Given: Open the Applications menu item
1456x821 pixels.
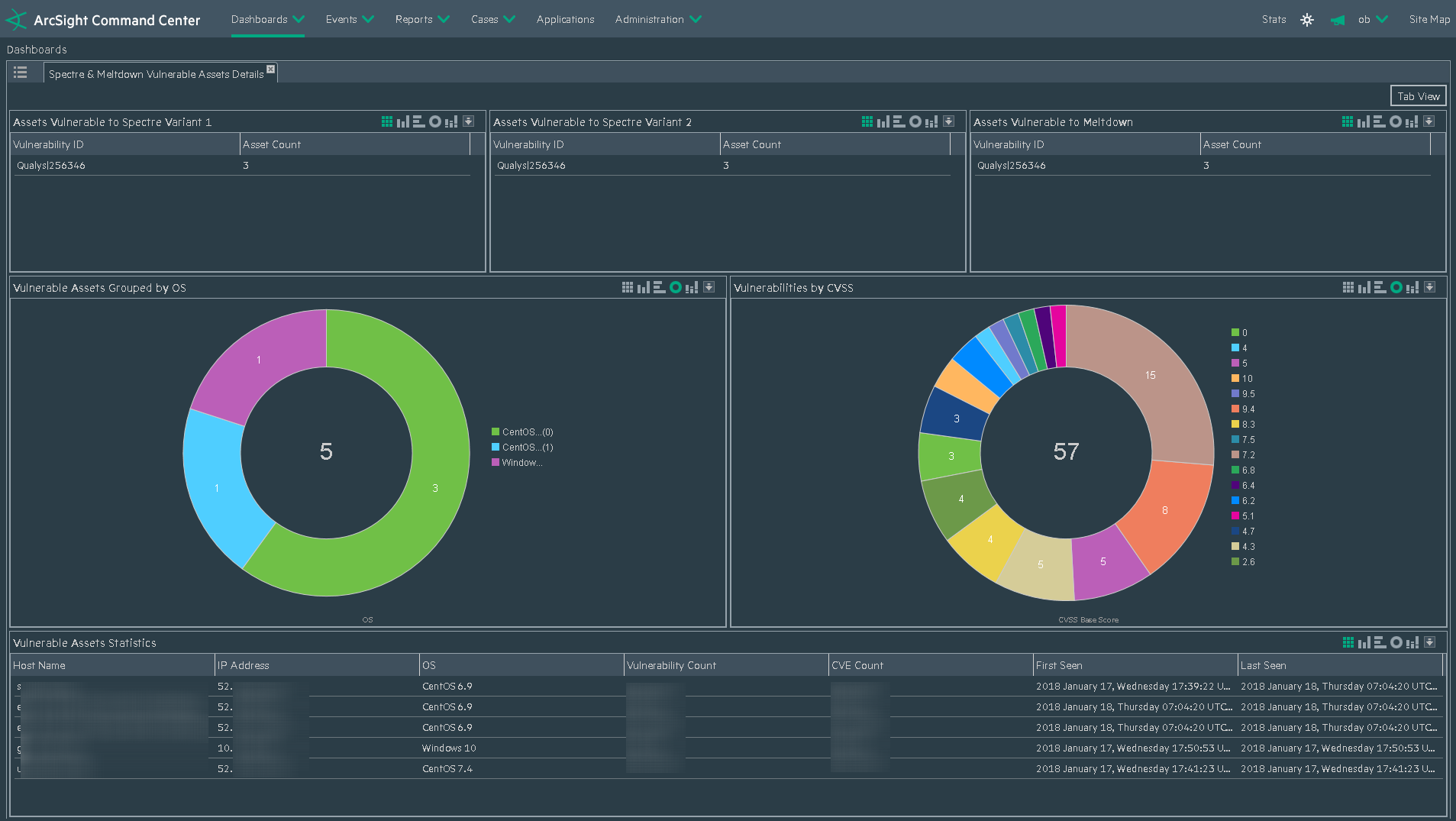Looking at the screenshot, I should click(565, 19).
